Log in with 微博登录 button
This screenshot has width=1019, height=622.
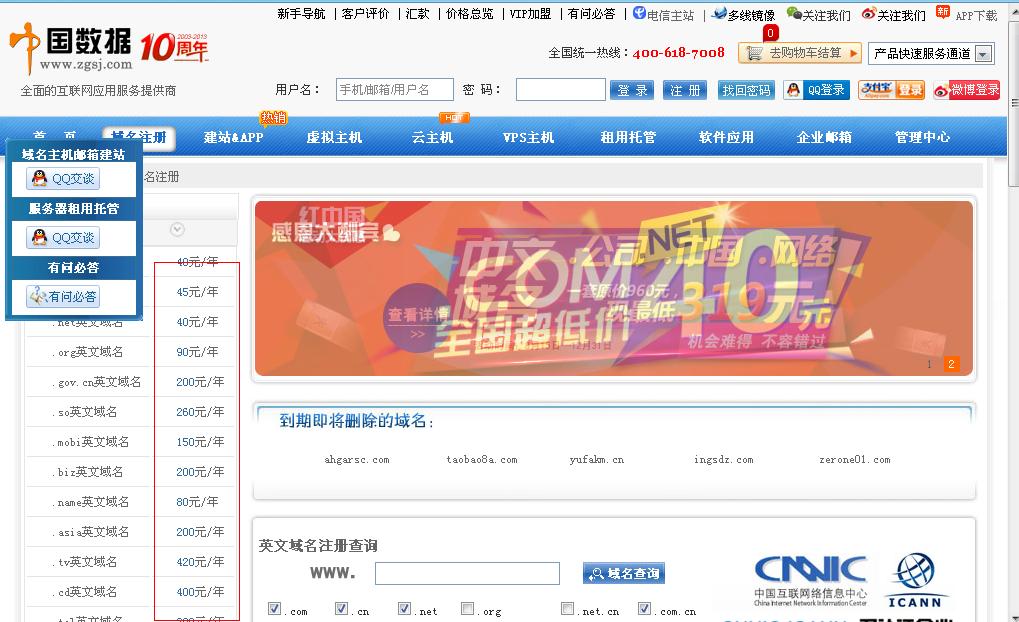coord(966,90)
